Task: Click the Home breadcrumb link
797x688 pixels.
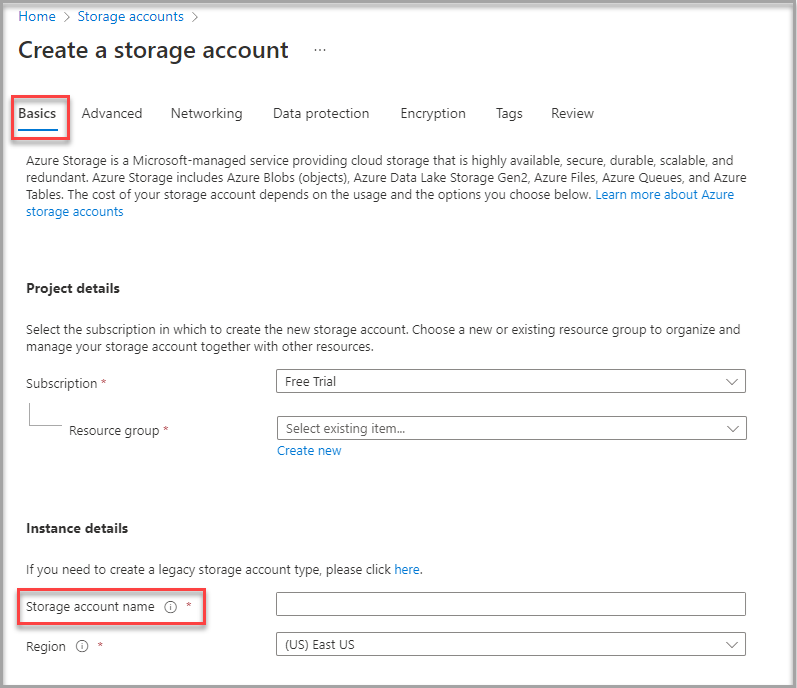Action: [x=37, y=17]
